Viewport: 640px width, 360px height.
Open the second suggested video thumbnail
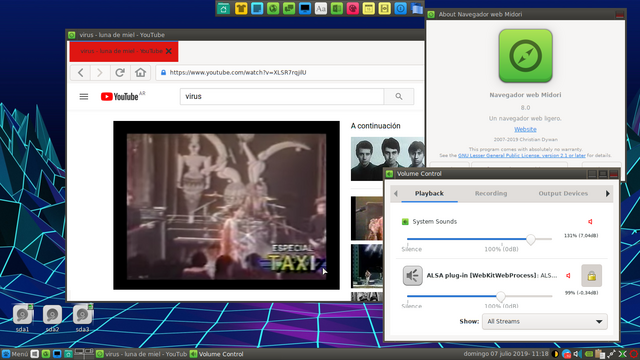pos(367,218)
